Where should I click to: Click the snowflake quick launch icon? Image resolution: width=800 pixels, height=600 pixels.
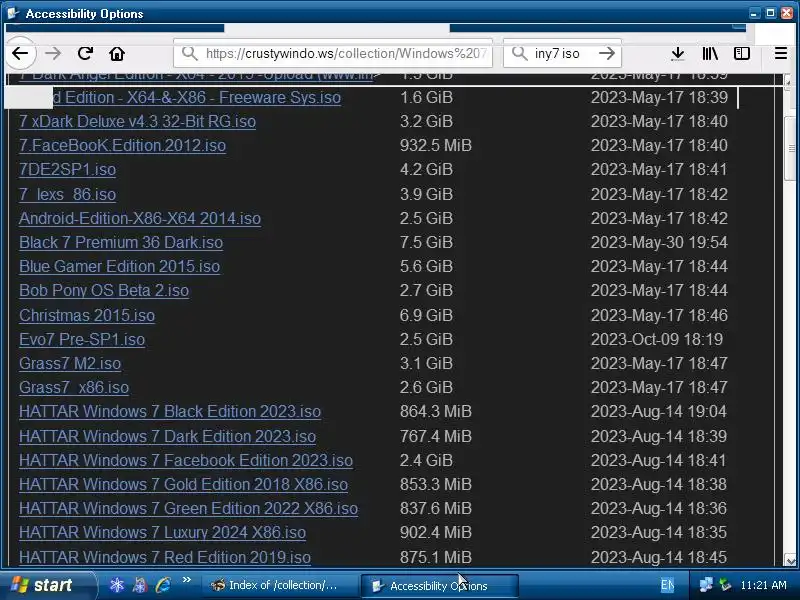tap(117, 585)
